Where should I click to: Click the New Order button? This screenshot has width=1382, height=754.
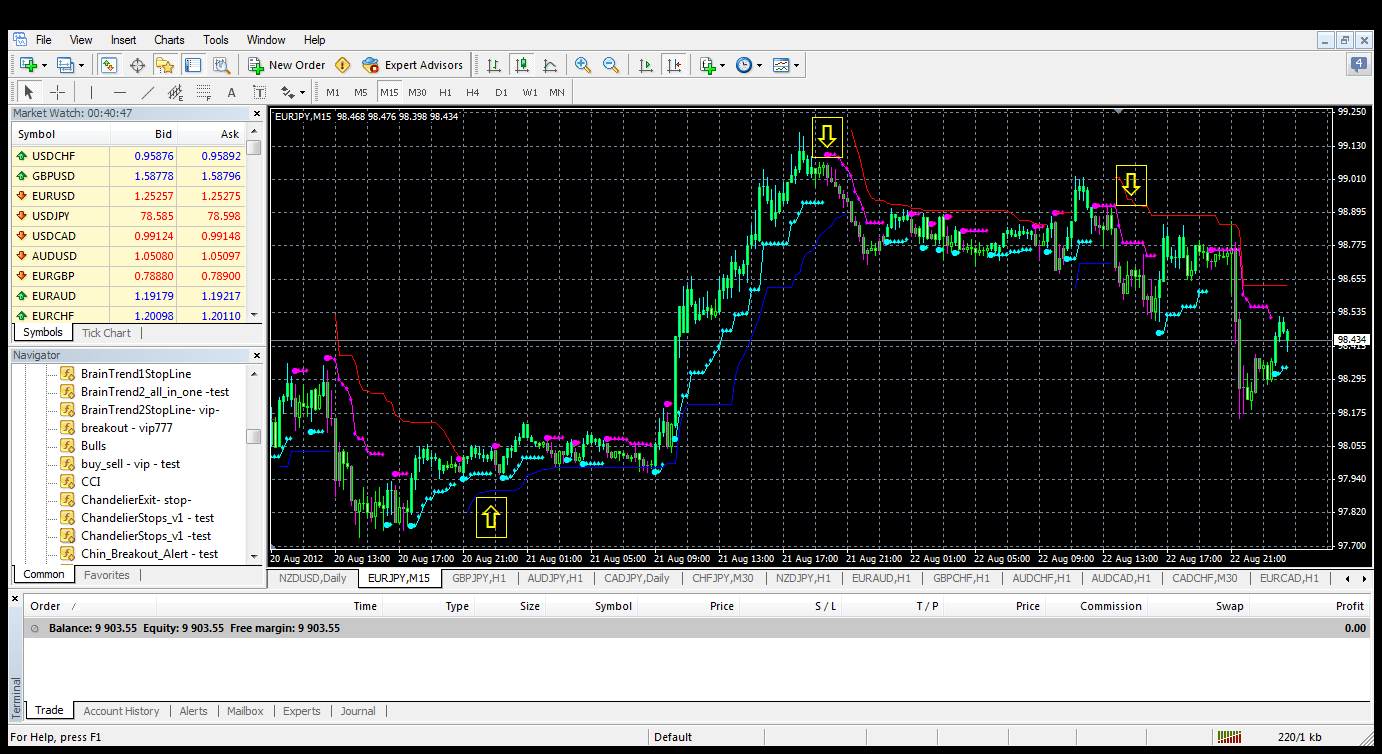coord(287,65)
